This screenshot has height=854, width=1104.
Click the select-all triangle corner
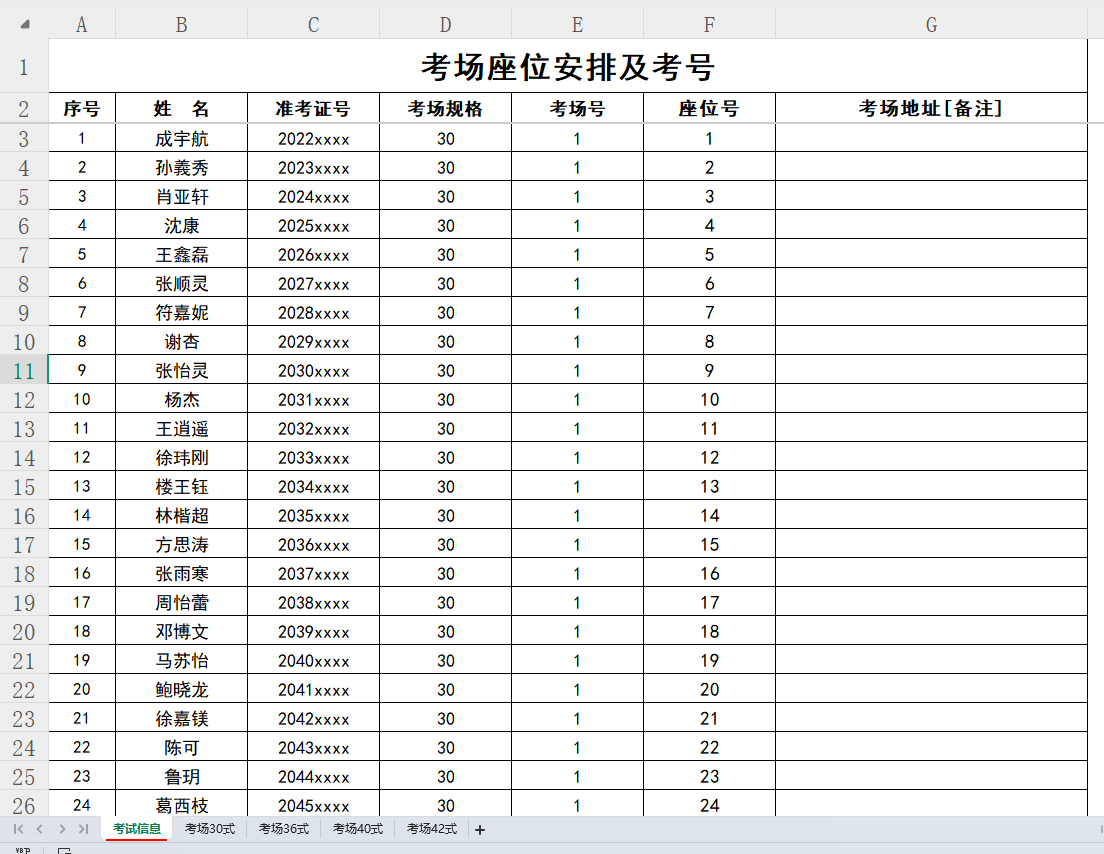[x=24, y=24]
